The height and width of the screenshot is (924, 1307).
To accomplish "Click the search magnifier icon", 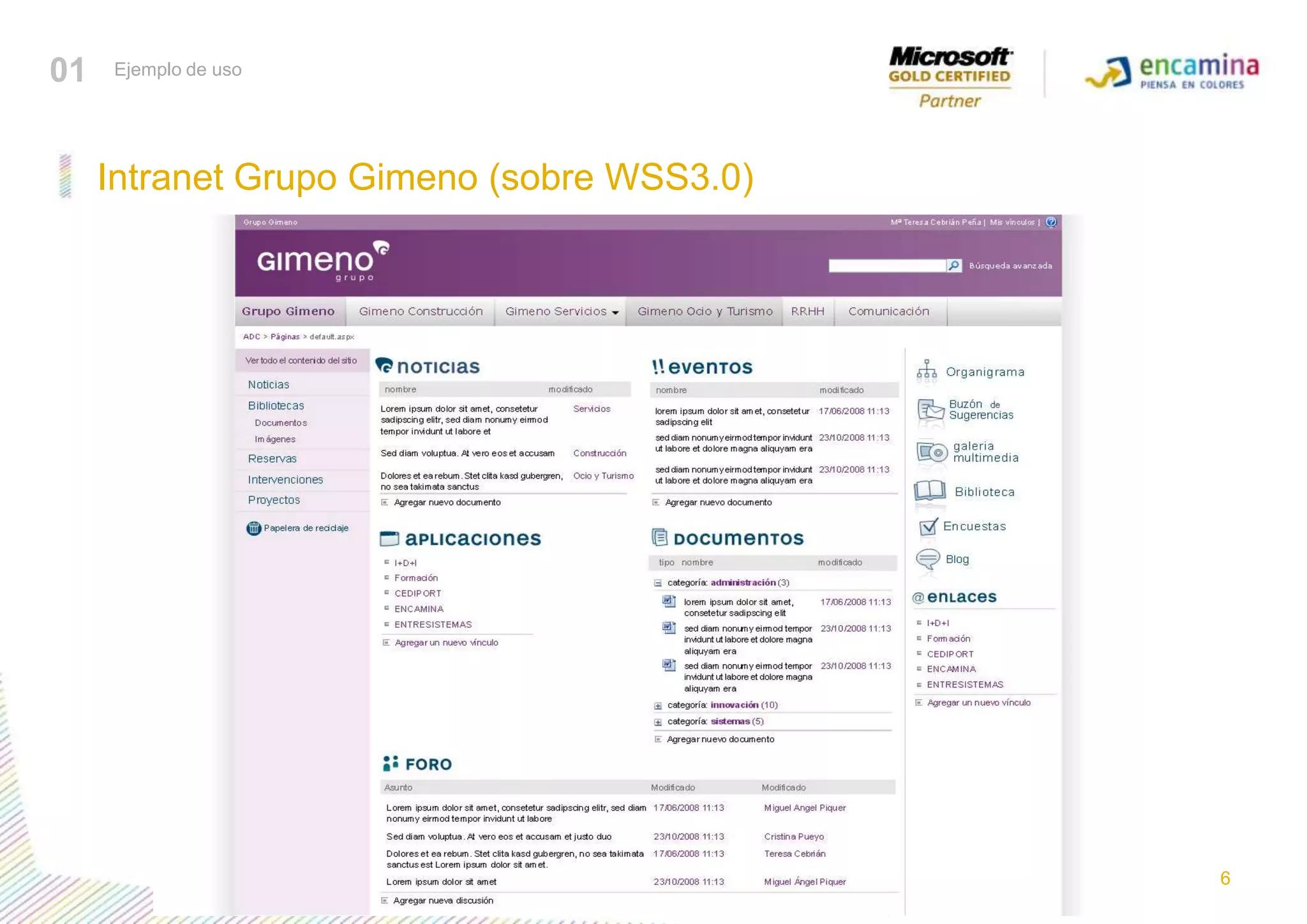I will click(954, 265).
